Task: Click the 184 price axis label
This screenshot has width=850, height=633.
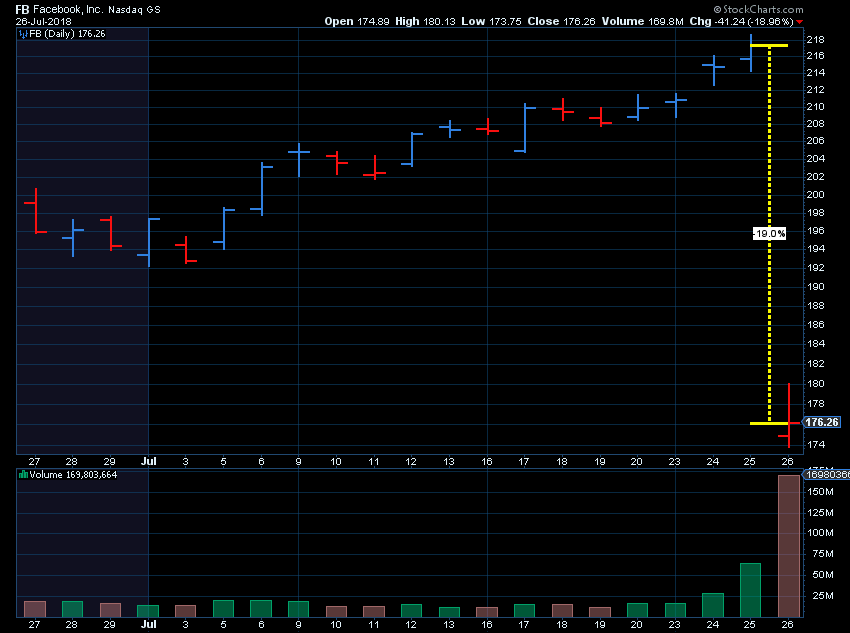Action: click(815, 344)
